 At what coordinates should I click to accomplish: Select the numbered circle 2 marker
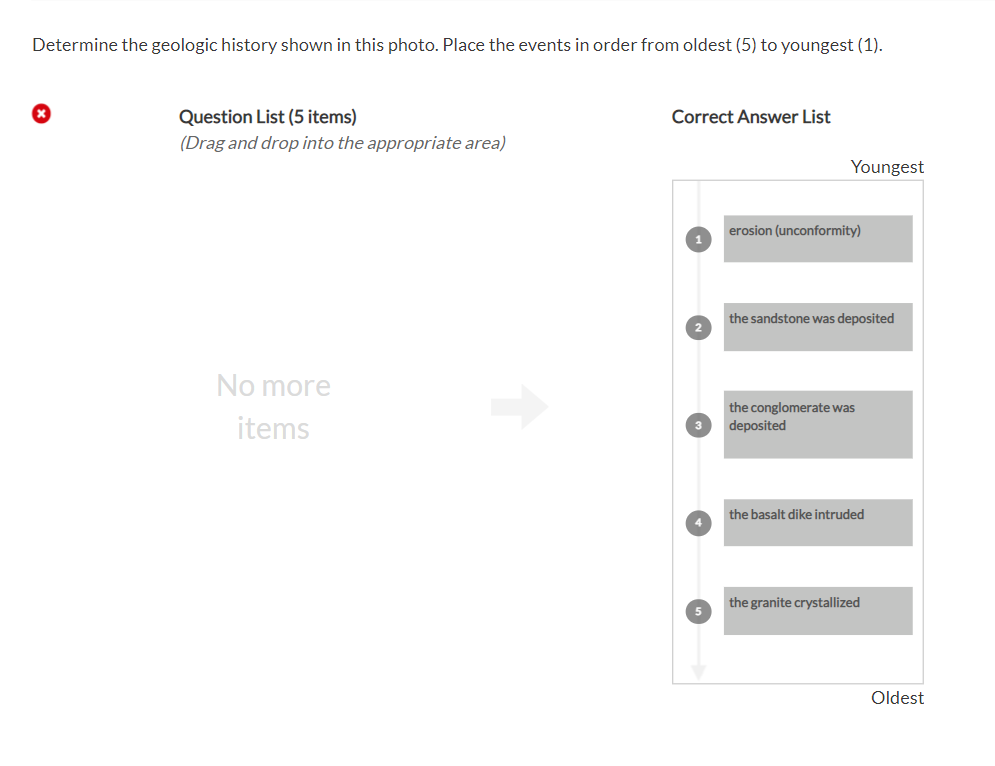point(698,327)
